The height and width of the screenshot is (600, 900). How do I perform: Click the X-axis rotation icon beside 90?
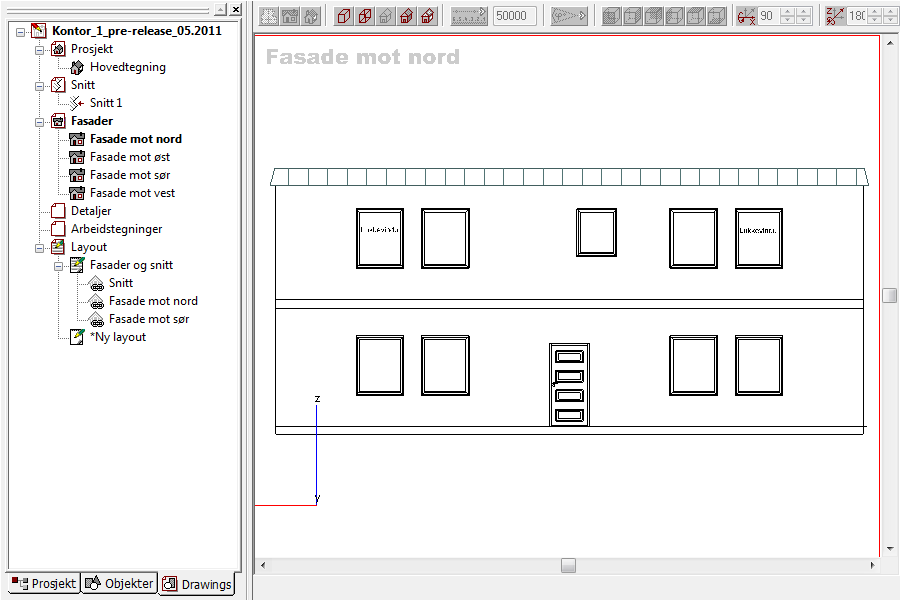point(746,16)
